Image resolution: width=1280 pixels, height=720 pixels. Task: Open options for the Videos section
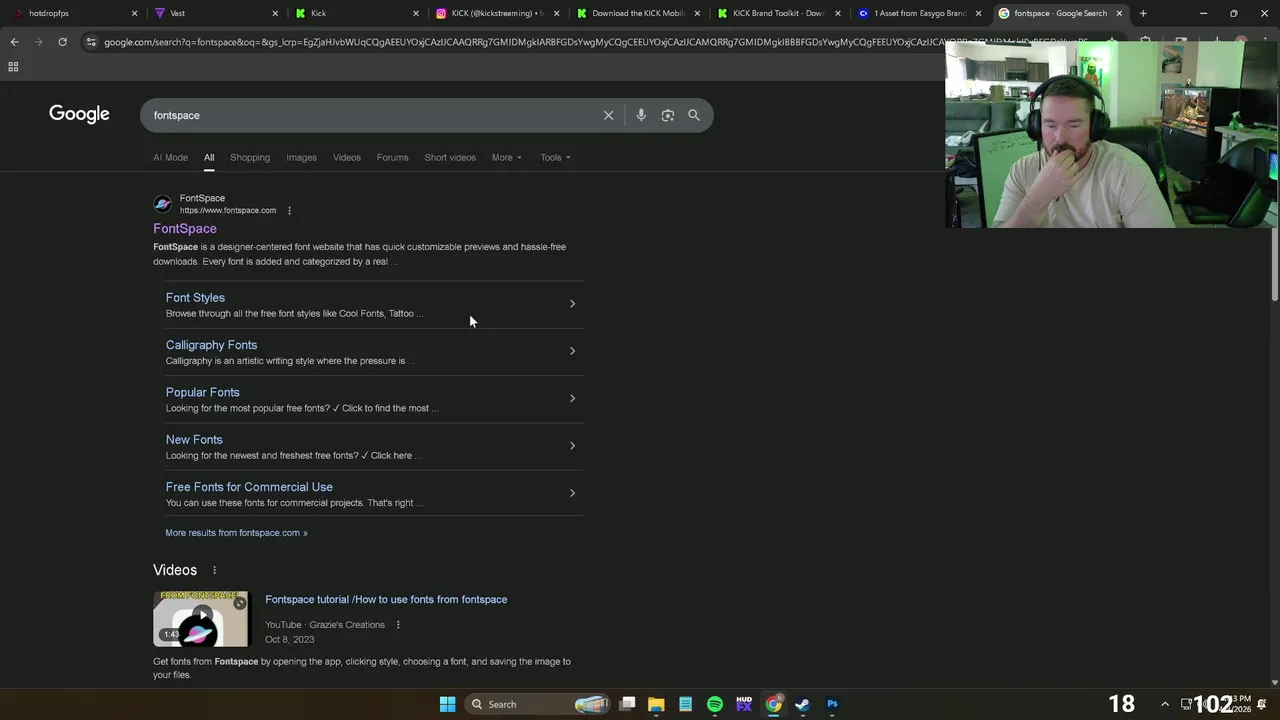pyautogui.click(x=214, y=570)
